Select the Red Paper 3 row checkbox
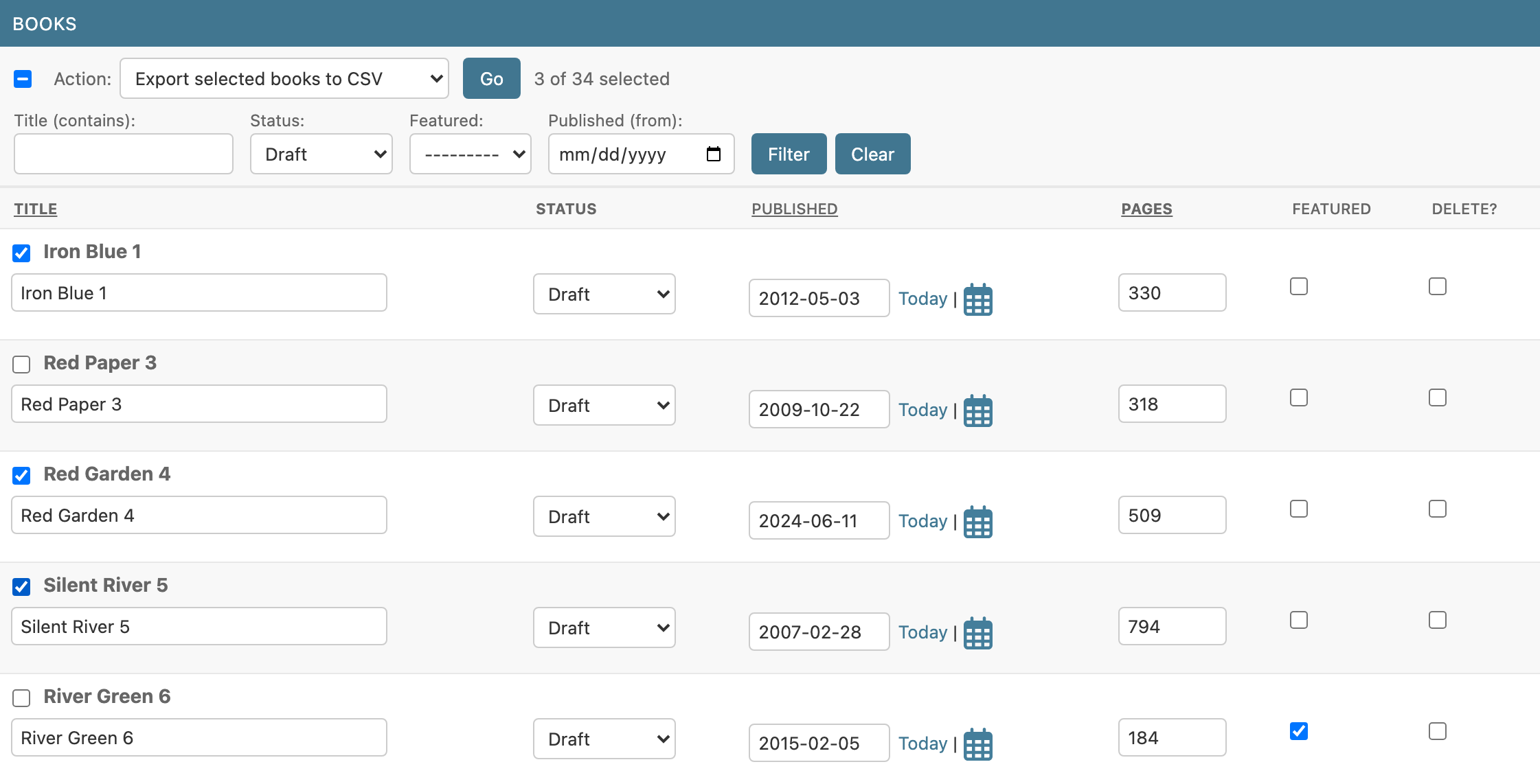The height and width of the screenshot is (784, 1540). point(21,364)
